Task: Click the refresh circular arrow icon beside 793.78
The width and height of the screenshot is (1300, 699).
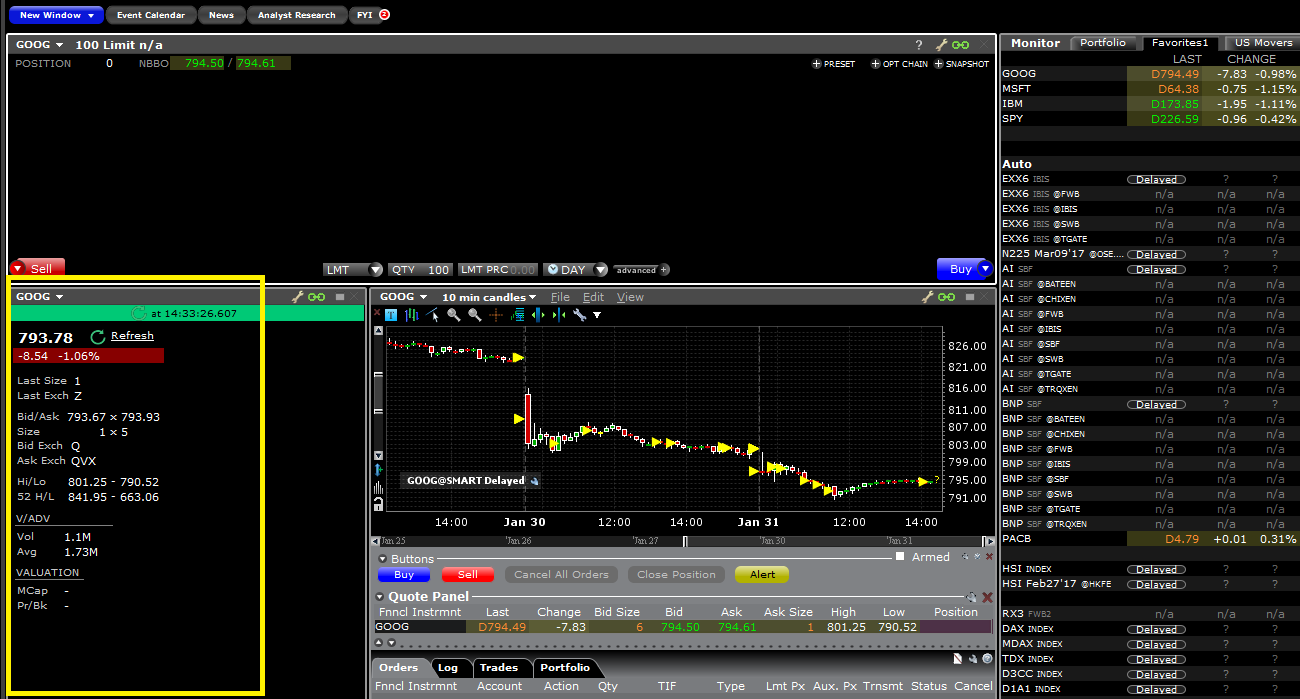Action: point(98,337)
